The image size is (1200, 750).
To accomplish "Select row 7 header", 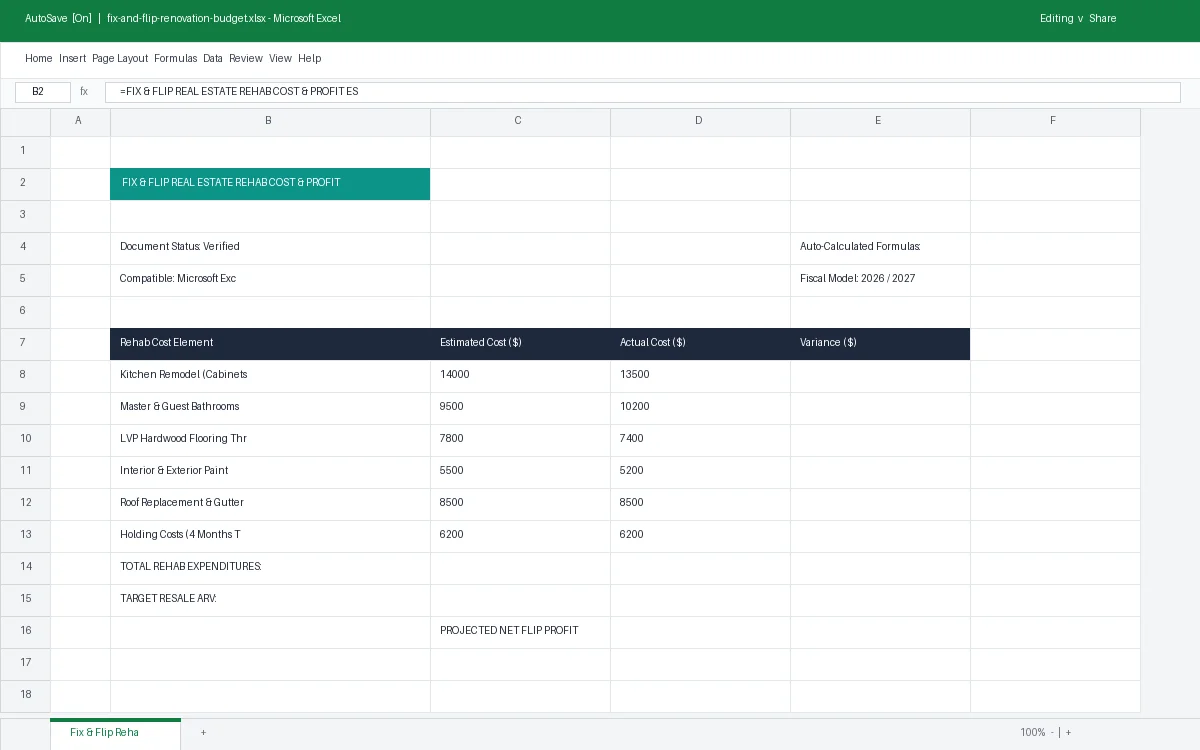I will [25, 344].
